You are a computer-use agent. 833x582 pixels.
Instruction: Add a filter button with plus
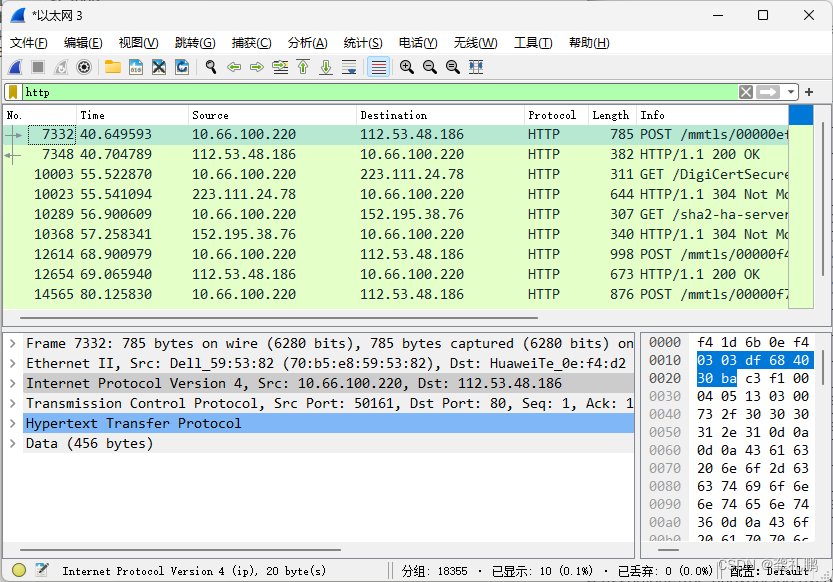point(809,92)
